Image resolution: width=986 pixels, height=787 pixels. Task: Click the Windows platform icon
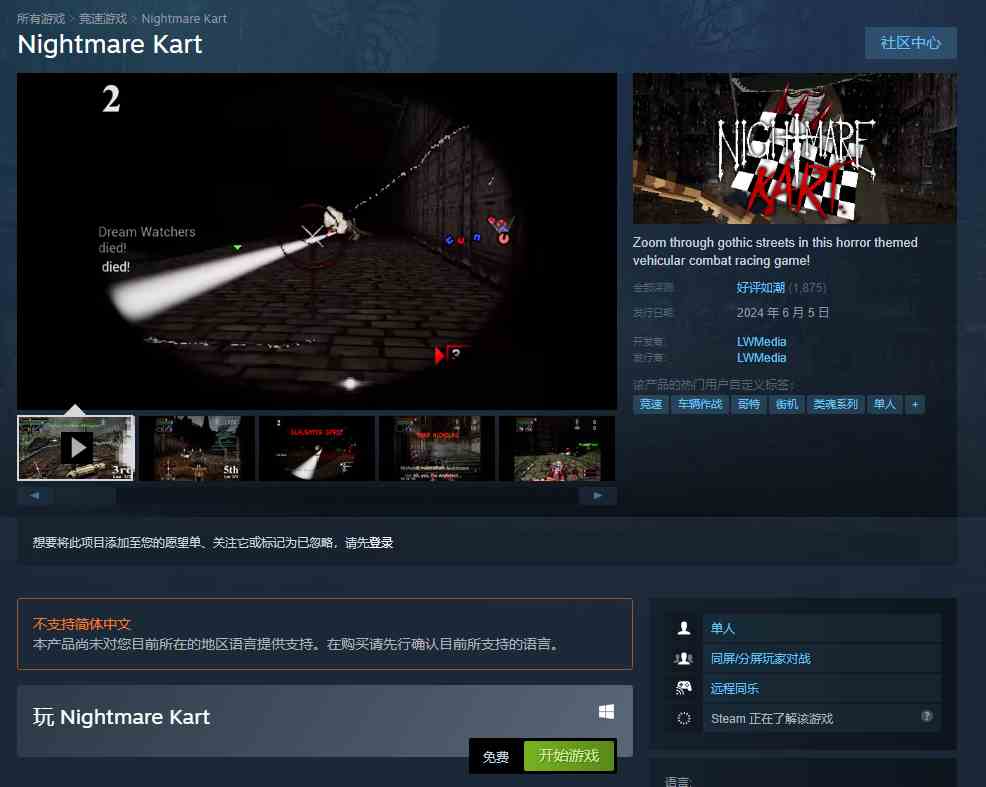606,712
